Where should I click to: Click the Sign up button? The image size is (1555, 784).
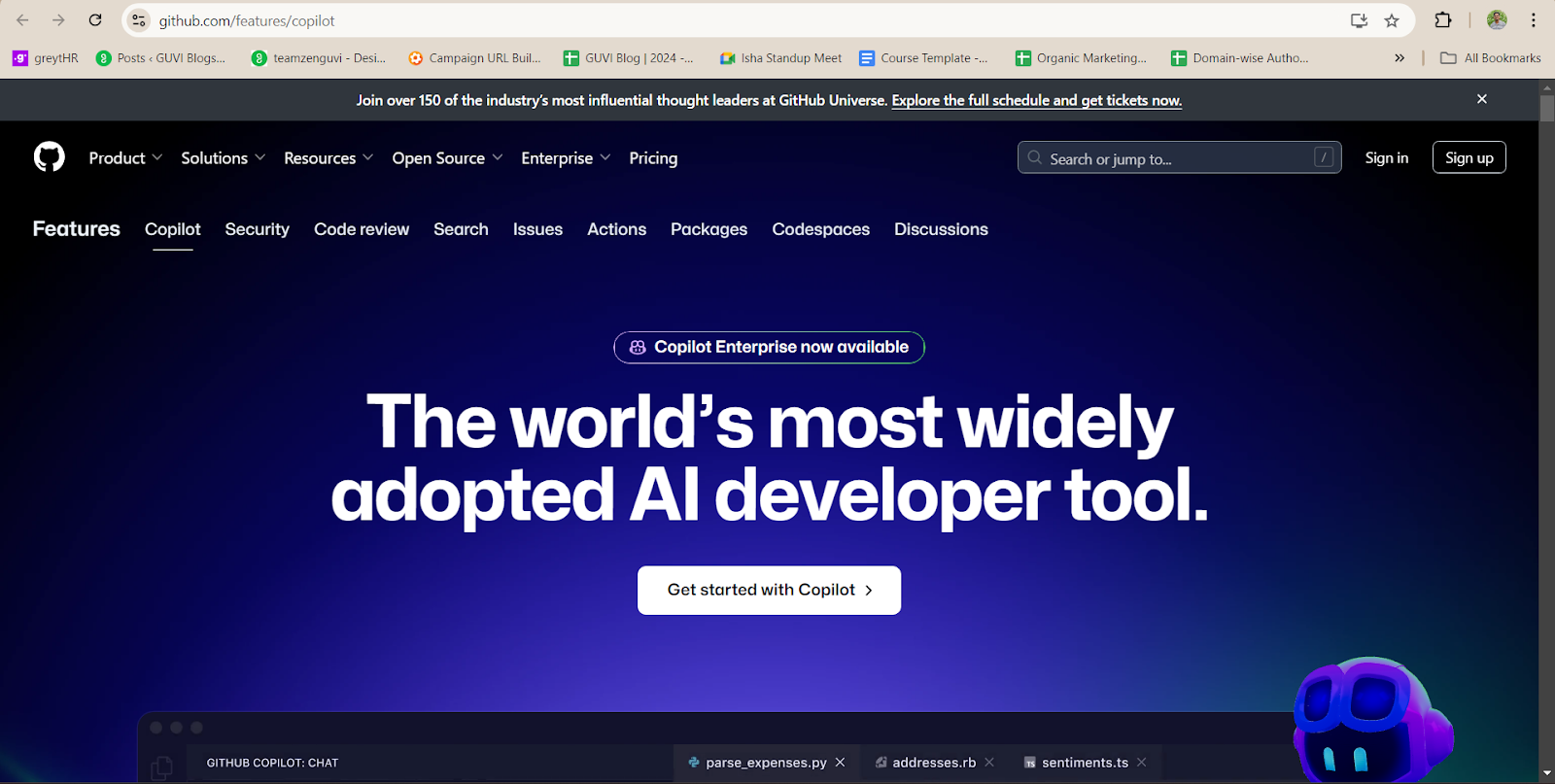1469,157
